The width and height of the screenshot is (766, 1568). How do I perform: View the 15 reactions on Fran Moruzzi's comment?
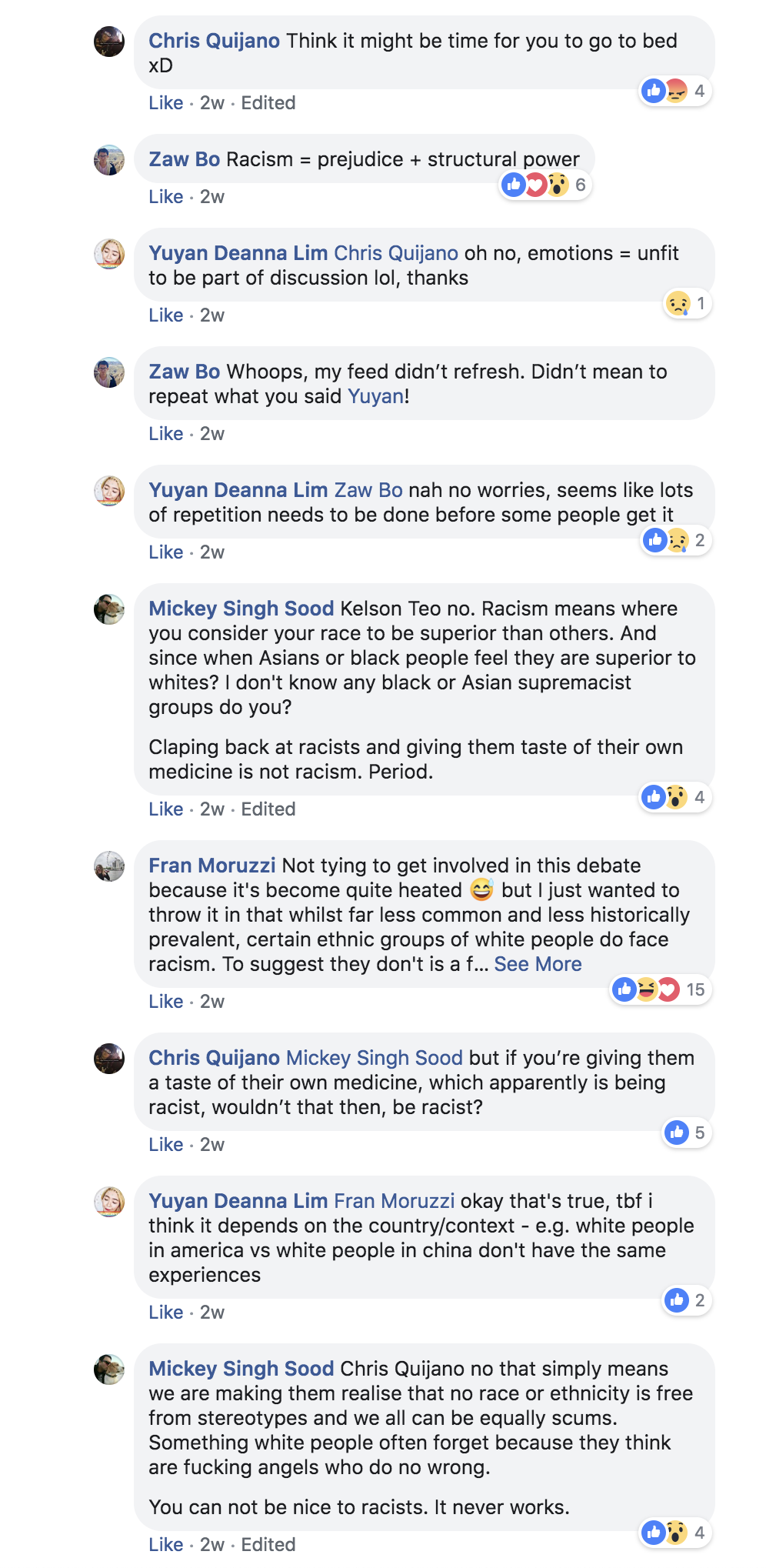(661, 989)
